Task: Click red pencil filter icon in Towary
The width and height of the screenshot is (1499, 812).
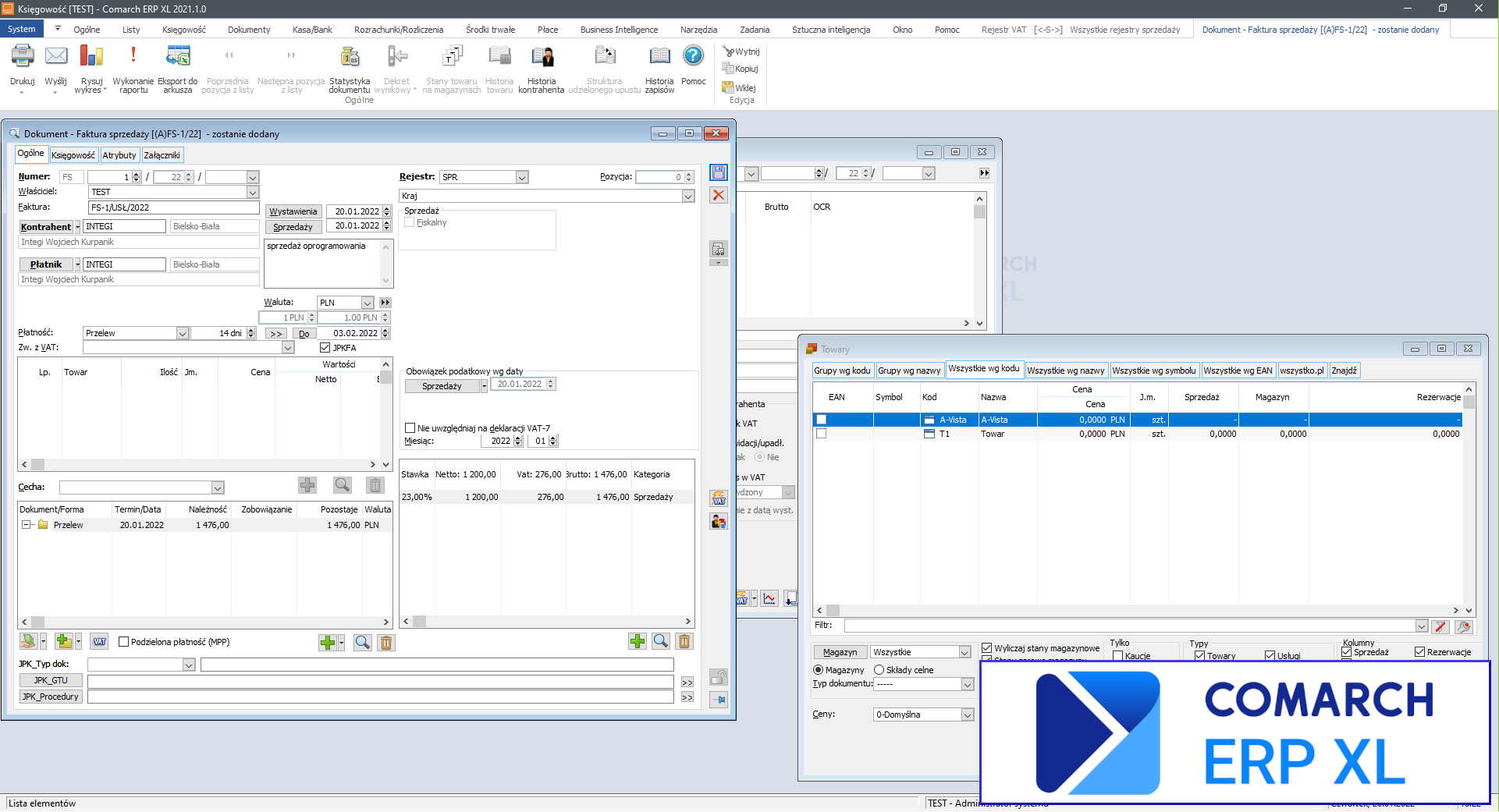Action: (1440, 626)
